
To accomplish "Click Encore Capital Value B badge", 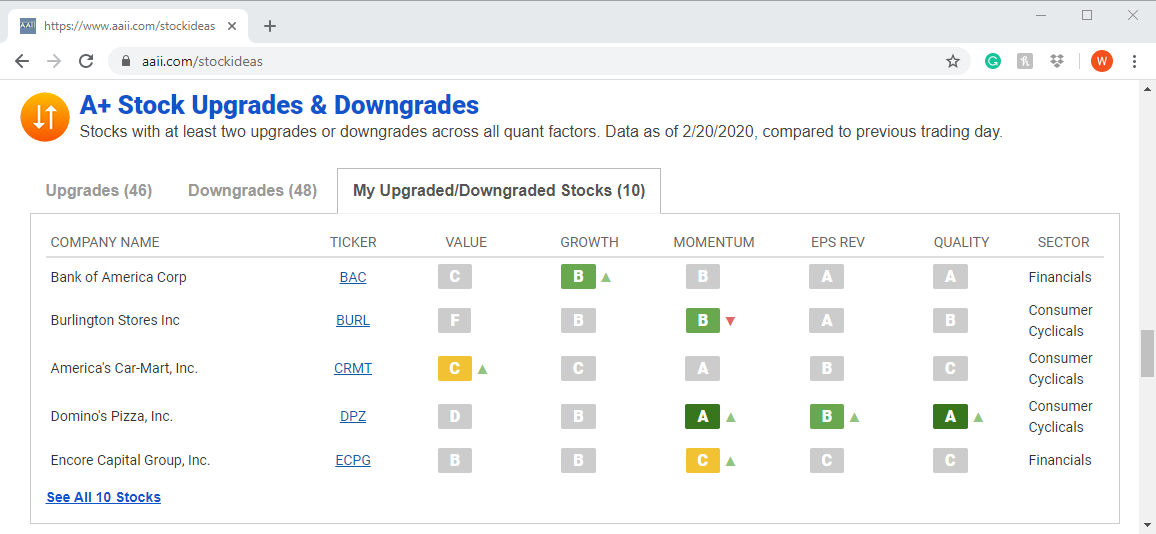I will click(x=455, y=460).
